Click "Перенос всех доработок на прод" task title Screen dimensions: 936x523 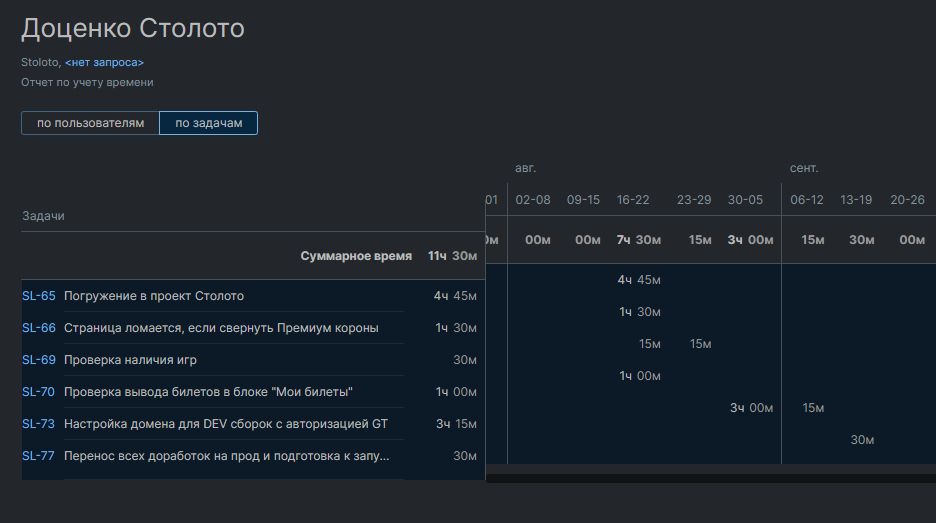click(226, 456)
